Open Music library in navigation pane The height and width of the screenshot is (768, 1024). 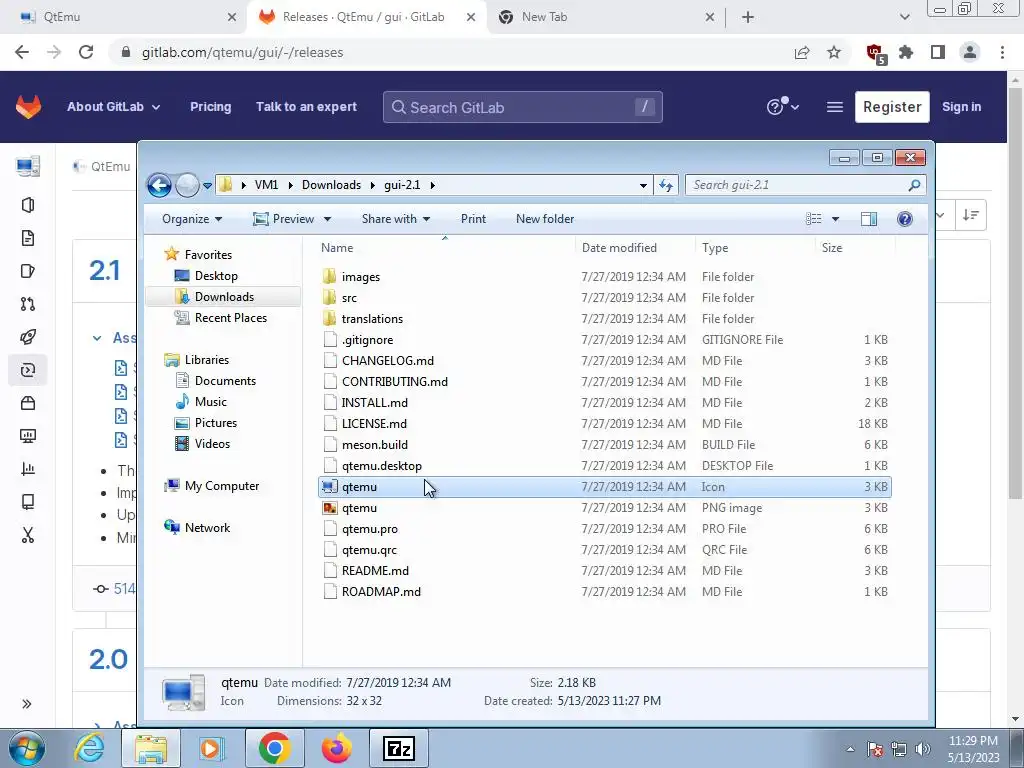(x=210, y=402)
